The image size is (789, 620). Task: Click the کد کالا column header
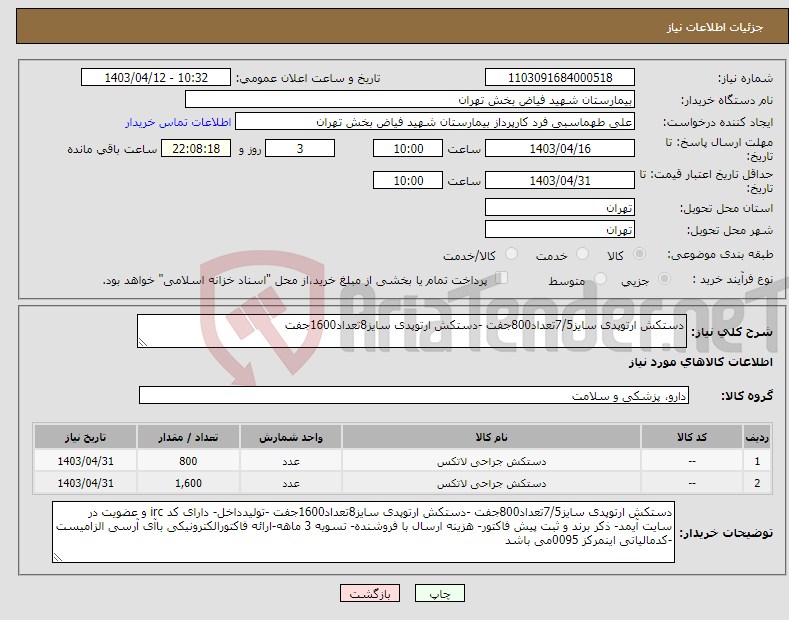coord(692,437)
